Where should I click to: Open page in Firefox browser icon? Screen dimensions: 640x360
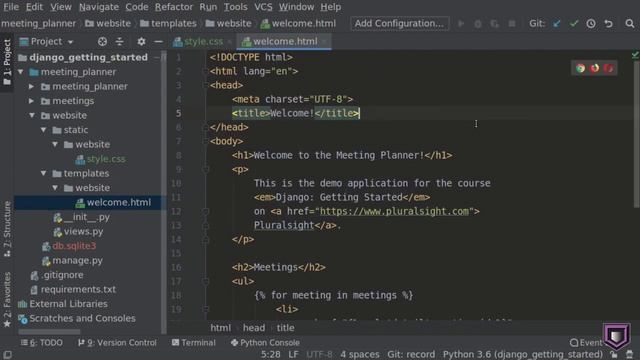[x=594, y=68]
